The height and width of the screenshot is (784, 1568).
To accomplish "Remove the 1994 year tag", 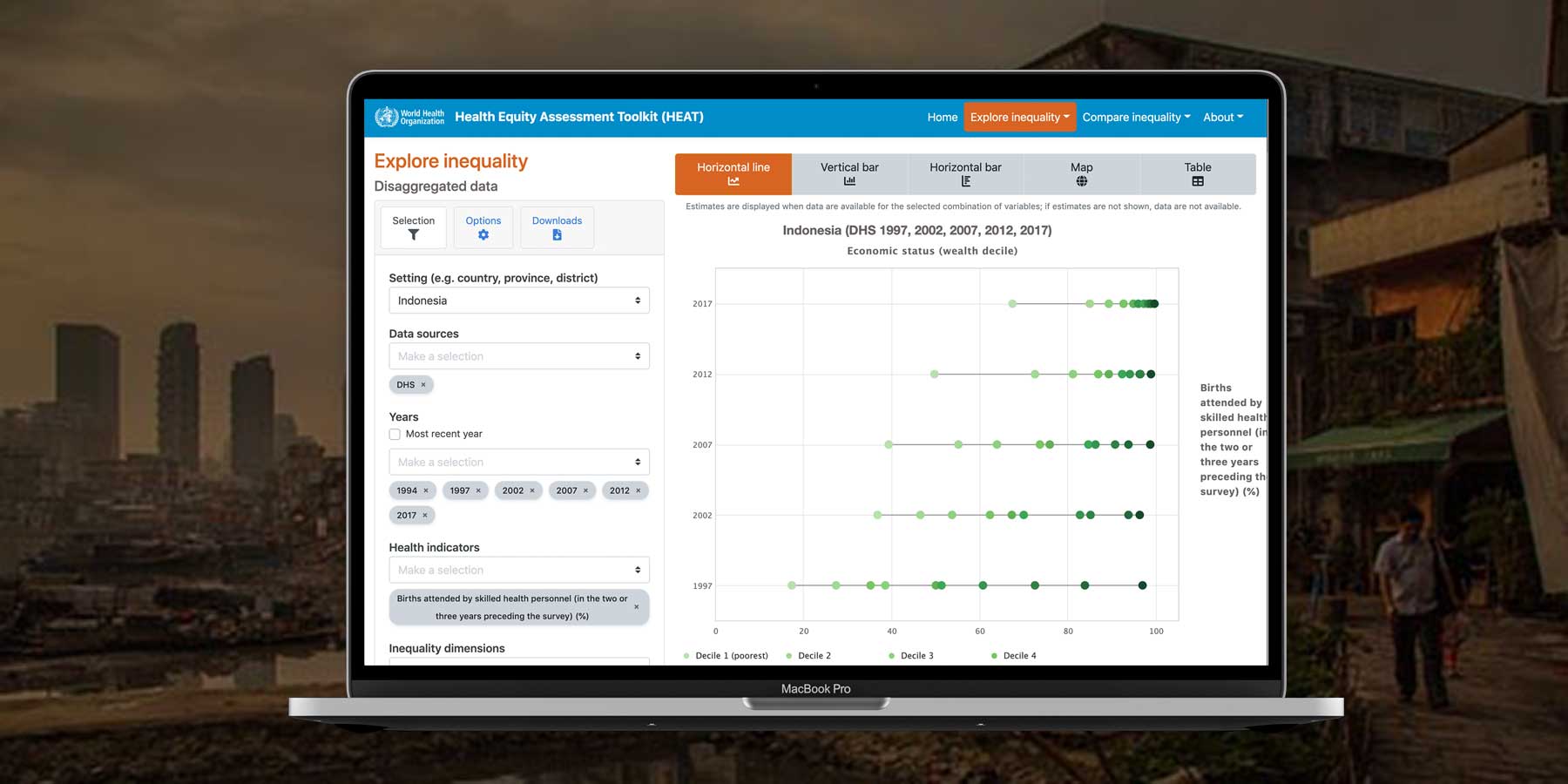I will 426,490.
